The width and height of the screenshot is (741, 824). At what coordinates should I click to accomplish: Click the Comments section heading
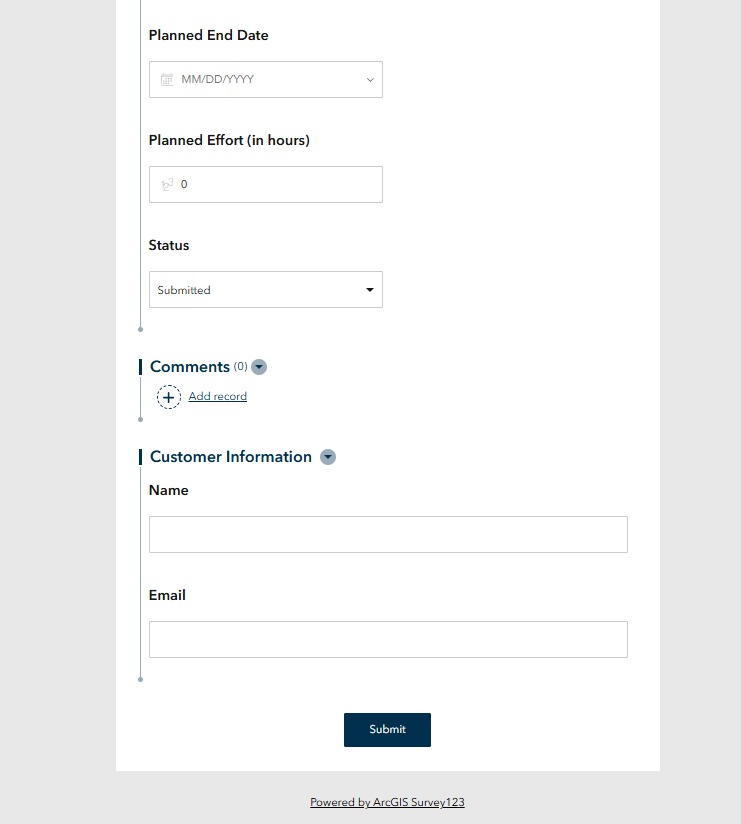coord(190,367)
